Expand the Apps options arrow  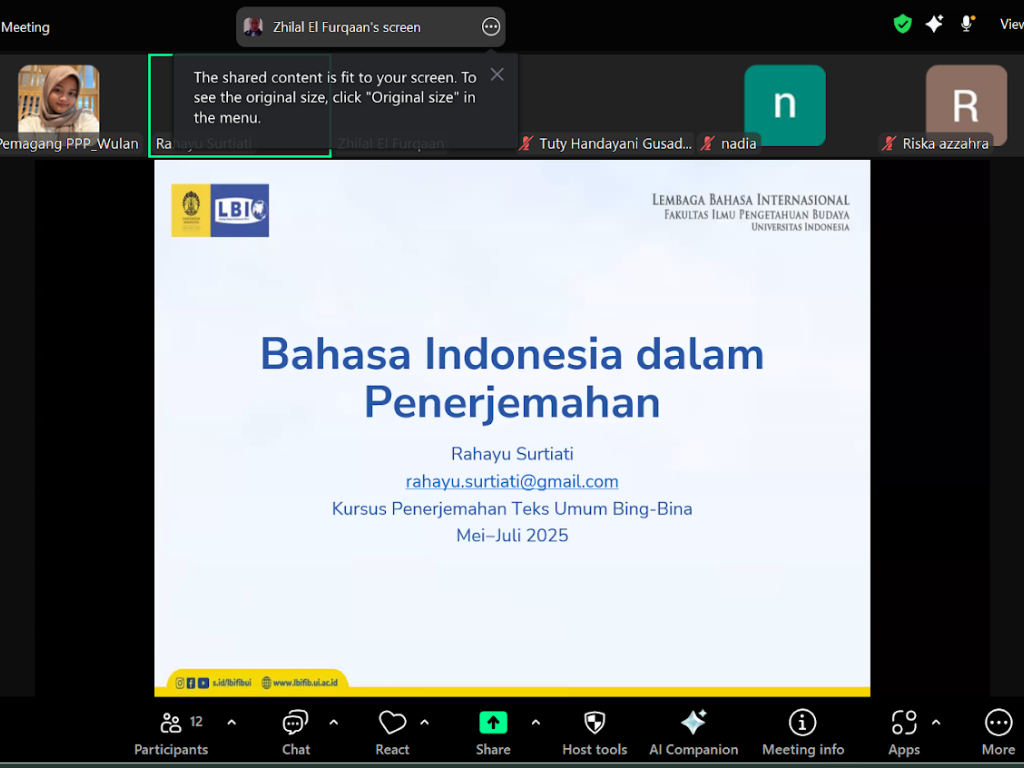[936, 722]
